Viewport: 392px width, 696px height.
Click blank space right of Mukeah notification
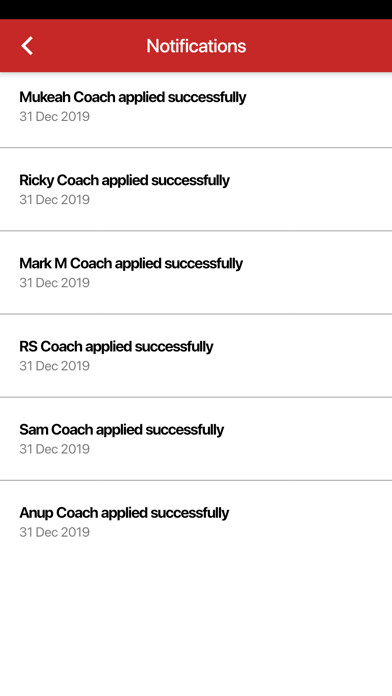[x=320, y=107]
